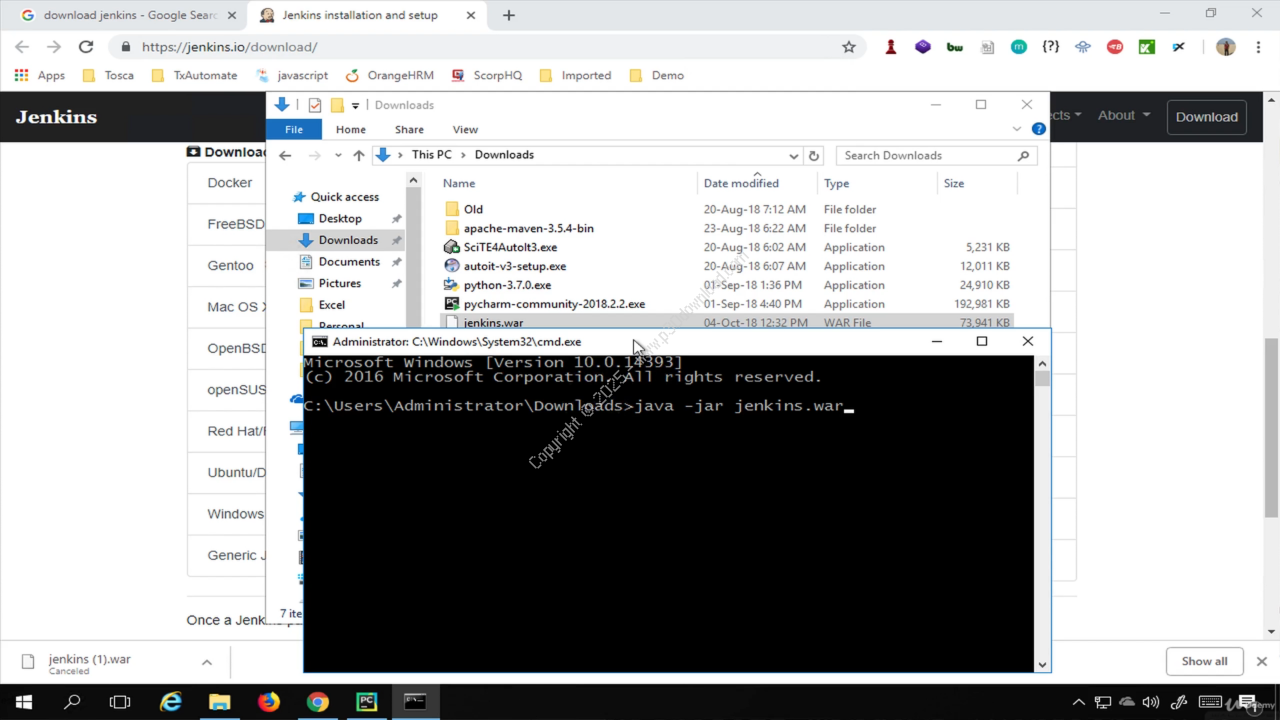
Task: Select Documents in navigation pane
Action: pos(349,262)
